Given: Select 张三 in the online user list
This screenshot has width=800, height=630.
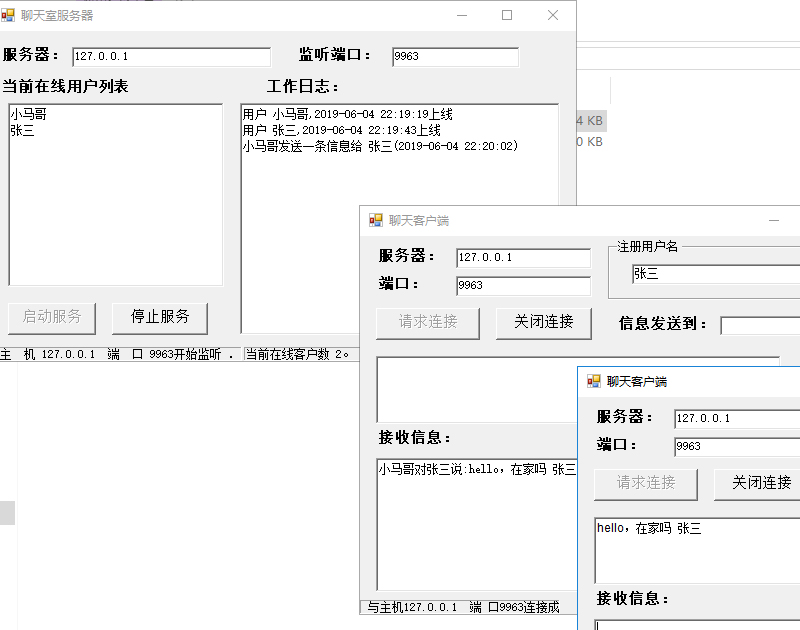Looking at the screenshot, I should click(22, 131).
